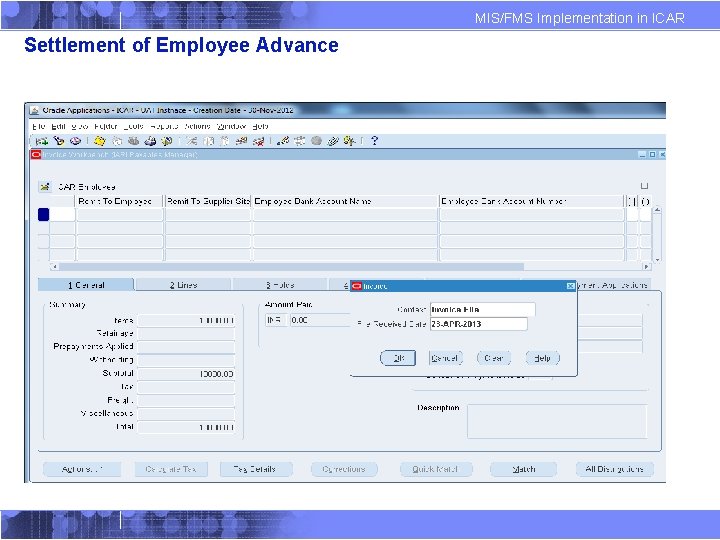Screen dimensions: 720x540
Task: Click the New record toolbar icon
Action: (42, 141)
